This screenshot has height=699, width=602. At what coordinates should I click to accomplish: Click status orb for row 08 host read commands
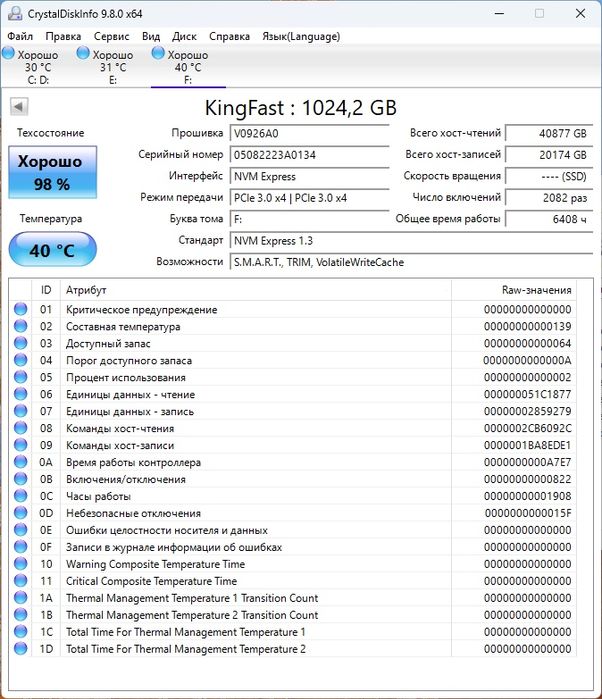tap(21, 428)
